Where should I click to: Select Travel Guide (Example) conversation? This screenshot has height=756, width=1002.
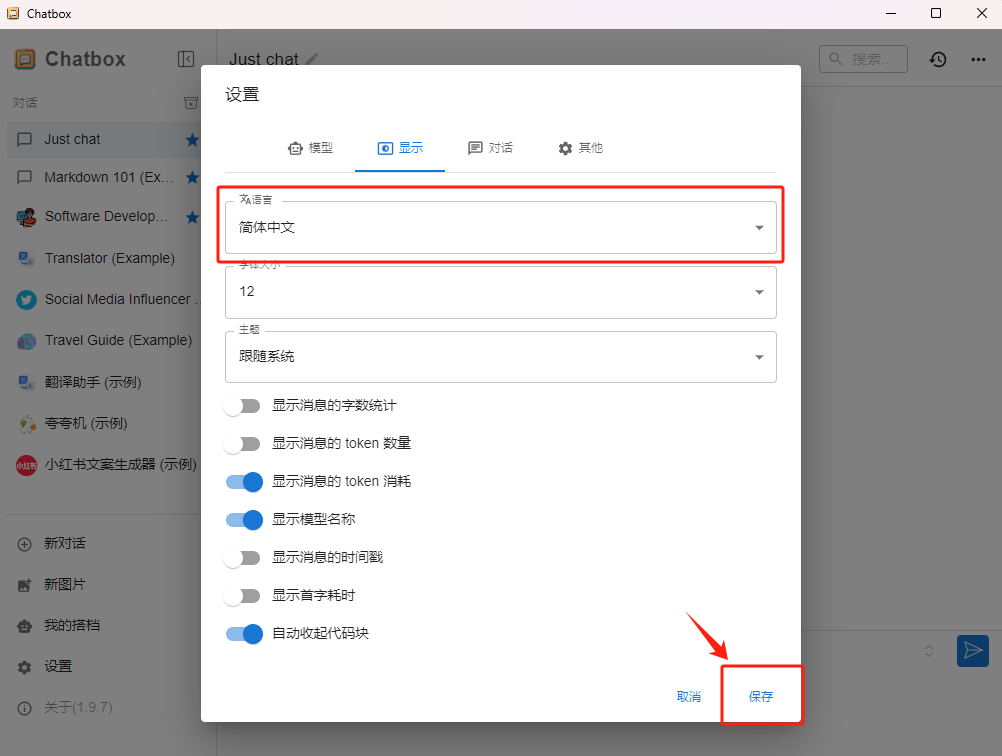[x=103, y=341]
